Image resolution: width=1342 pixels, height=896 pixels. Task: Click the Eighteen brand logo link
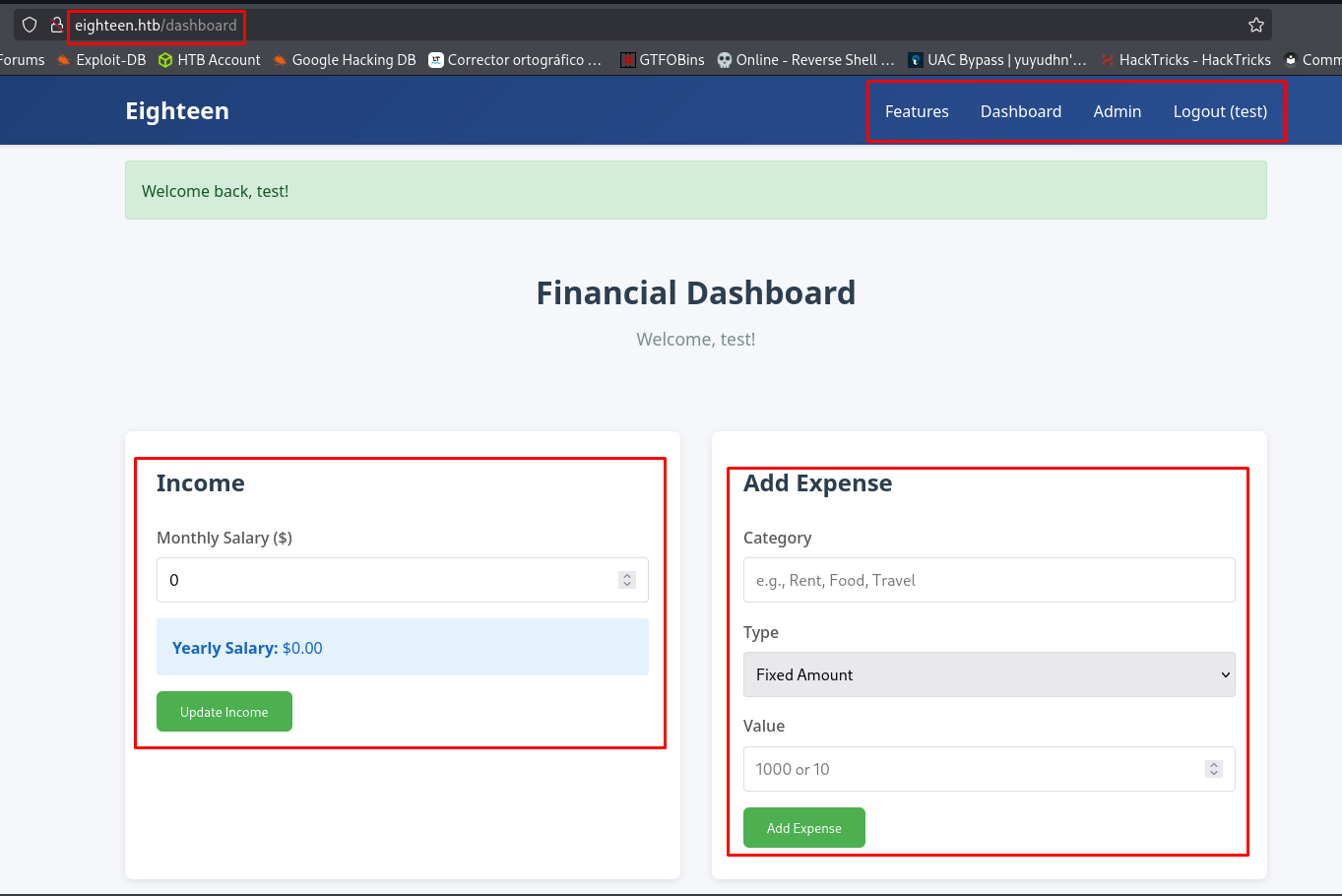pyautogui.click(x=177, y=111)
